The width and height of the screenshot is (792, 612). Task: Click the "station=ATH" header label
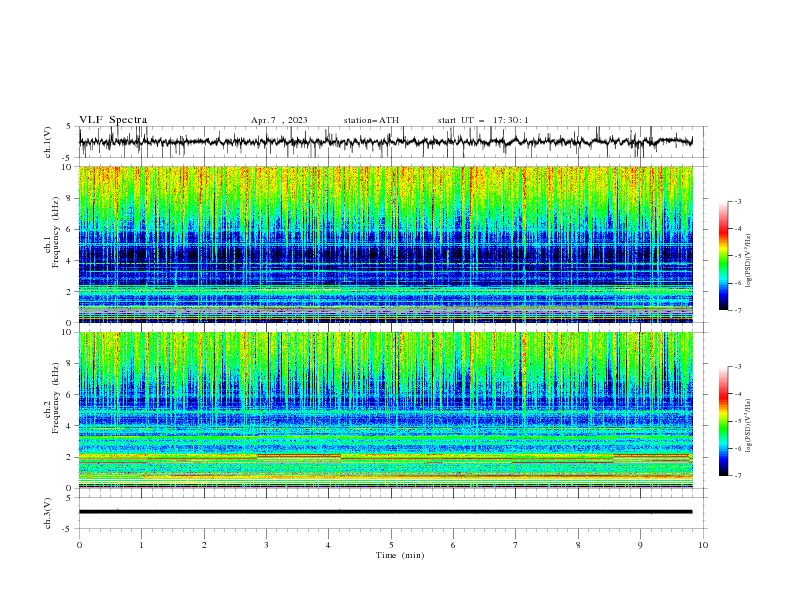tap(371, 120)
